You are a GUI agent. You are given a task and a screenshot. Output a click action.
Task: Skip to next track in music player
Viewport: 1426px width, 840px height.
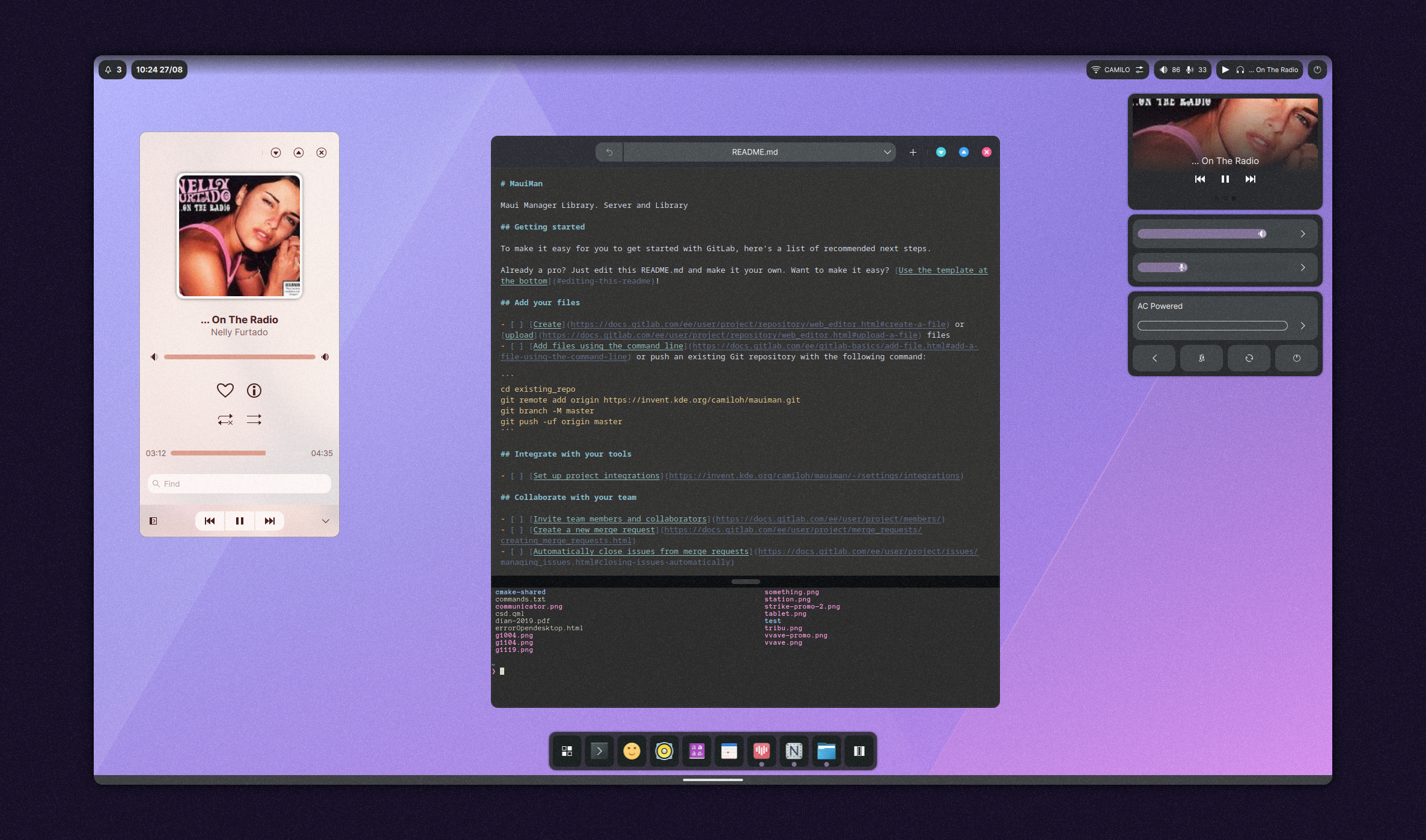pos(270,521)
